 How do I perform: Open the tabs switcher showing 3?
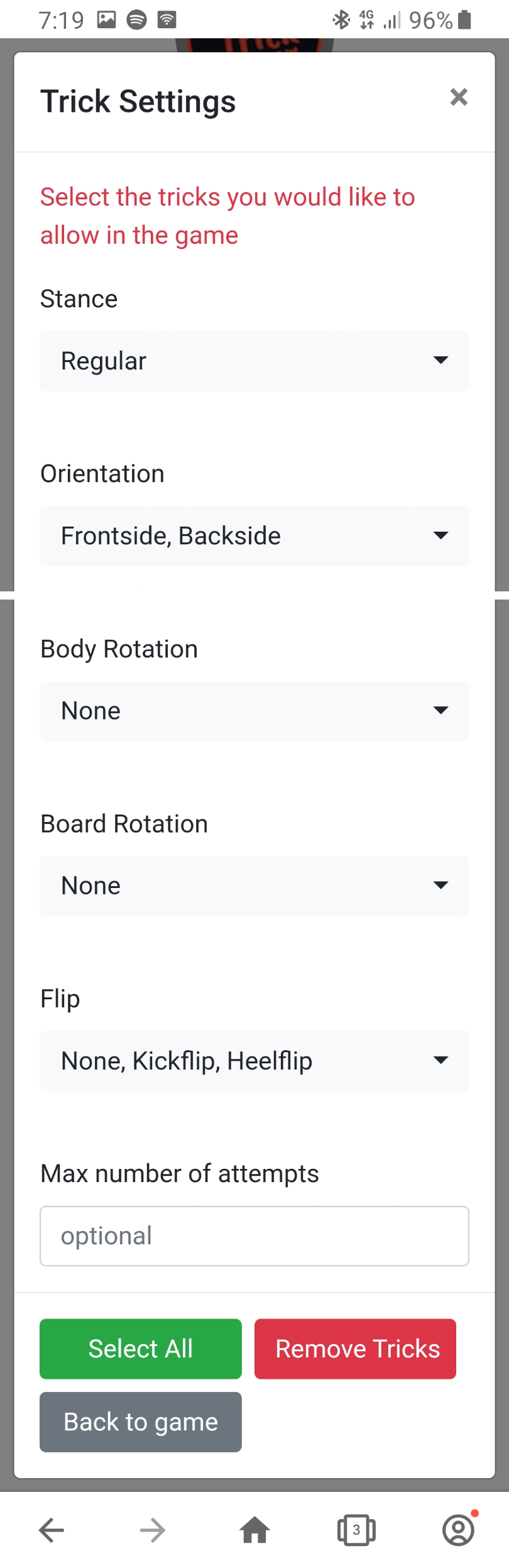[x=356, y=1530]
